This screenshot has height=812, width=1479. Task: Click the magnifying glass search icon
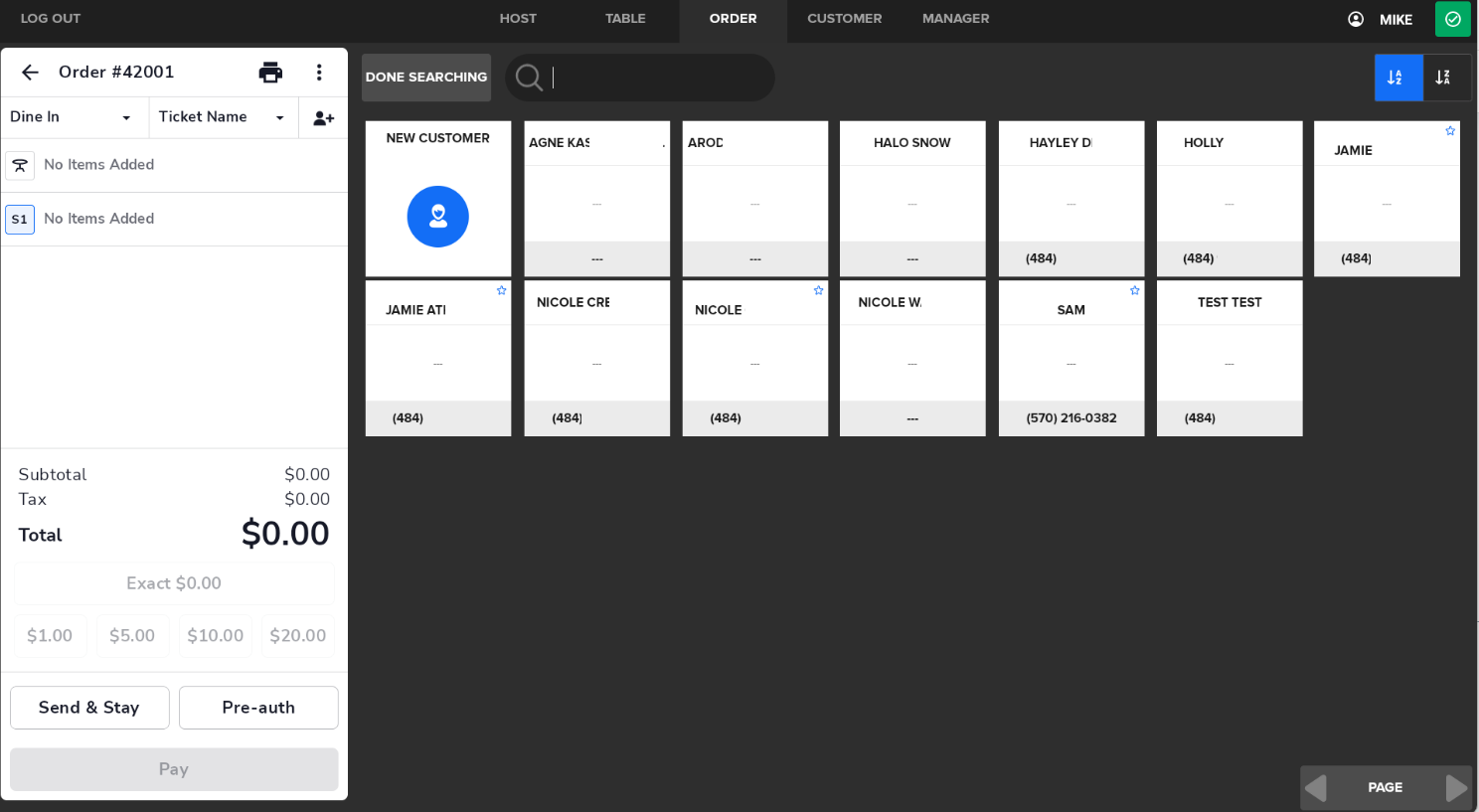(x=529, y=78)
